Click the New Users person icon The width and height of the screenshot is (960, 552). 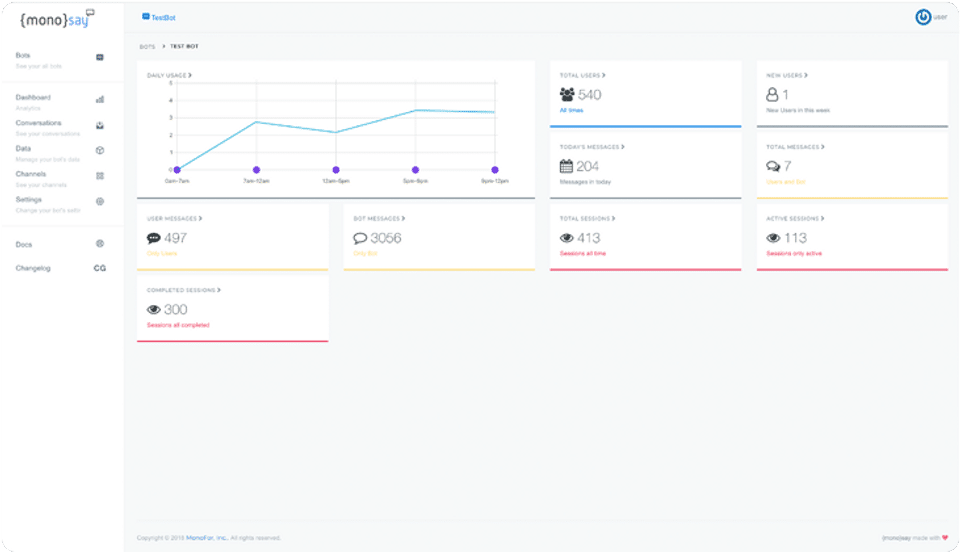pyautogui.click(x=772, y=95)
